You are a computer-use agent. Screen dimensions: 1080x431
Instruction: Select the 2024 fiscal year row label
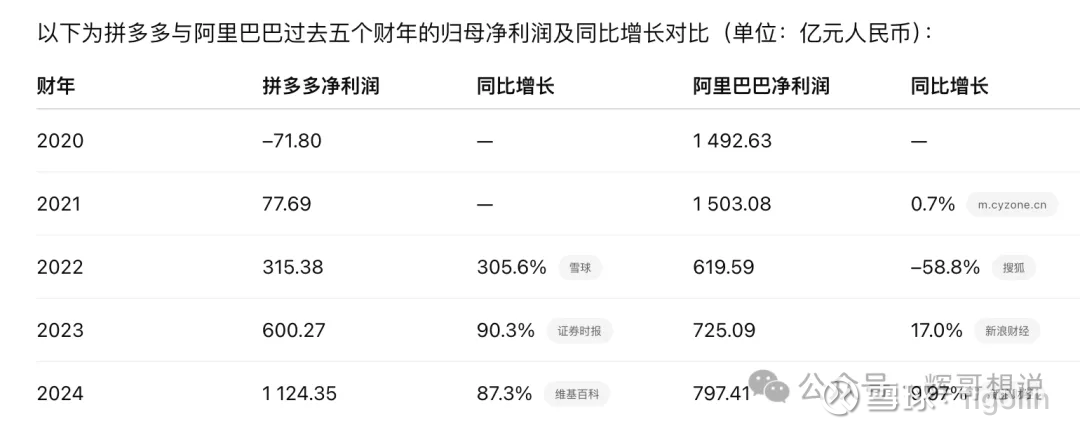tap(60, 395)
